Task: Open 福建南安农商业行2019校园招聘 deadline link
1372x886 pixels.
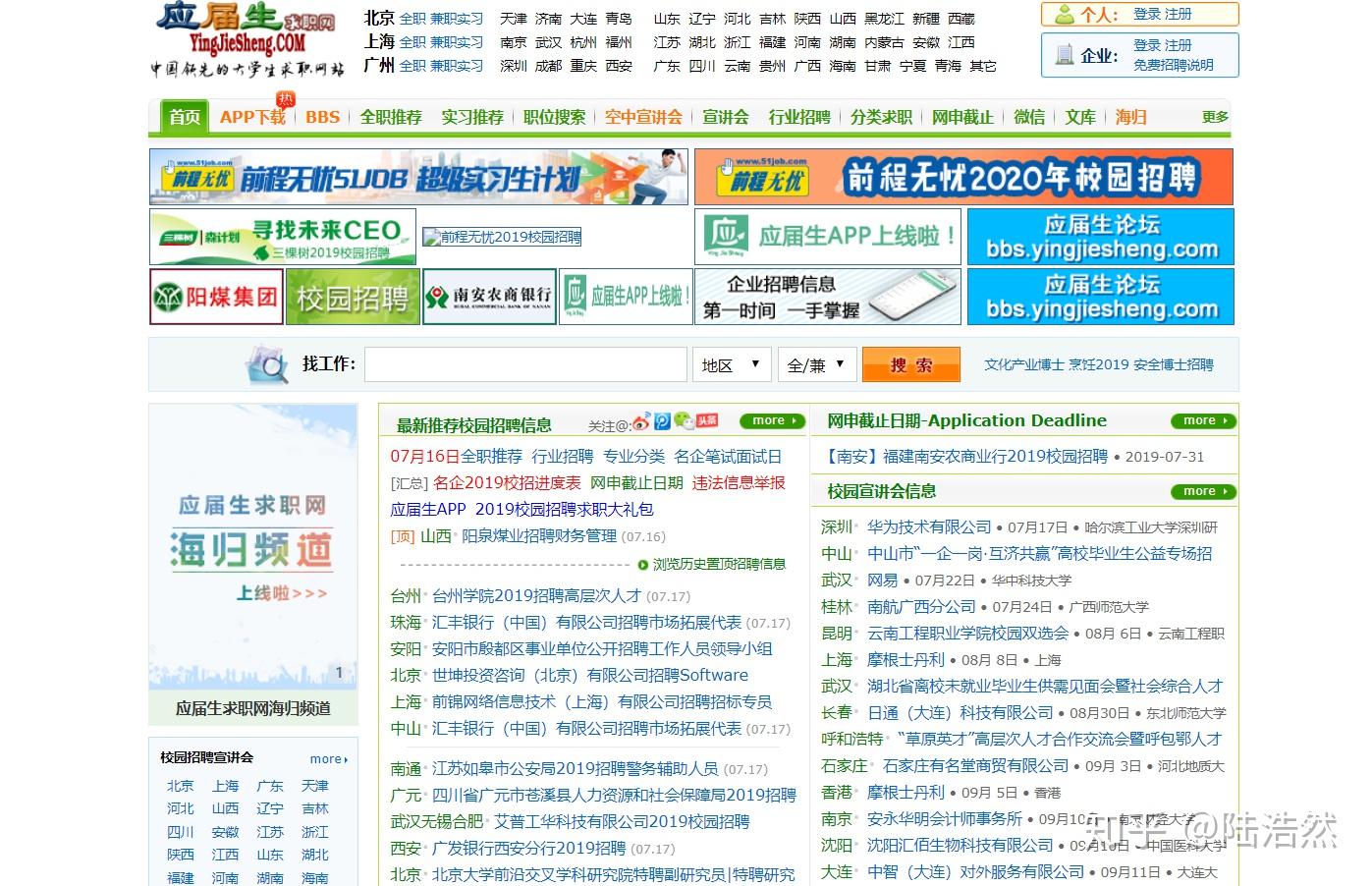Action: [x=995, y=456]
